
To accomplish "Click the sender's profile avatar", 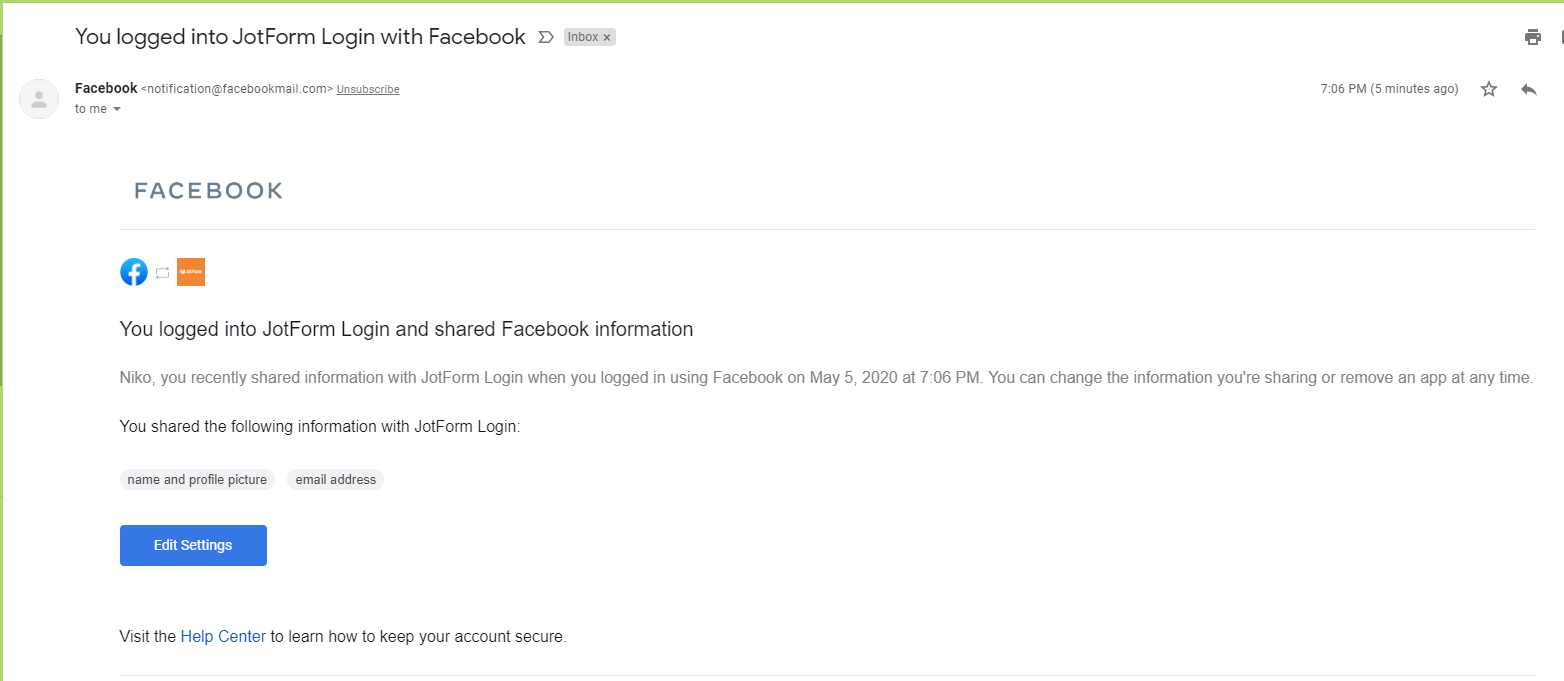I will [x=38, y=99].
